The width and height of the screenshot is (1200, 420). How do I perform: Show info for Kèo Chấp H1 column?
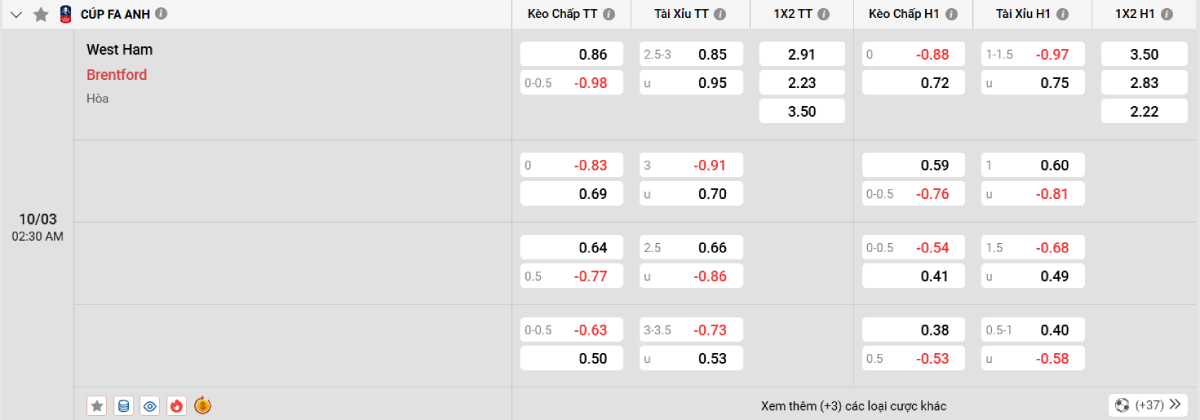click(x=952, y=14)
